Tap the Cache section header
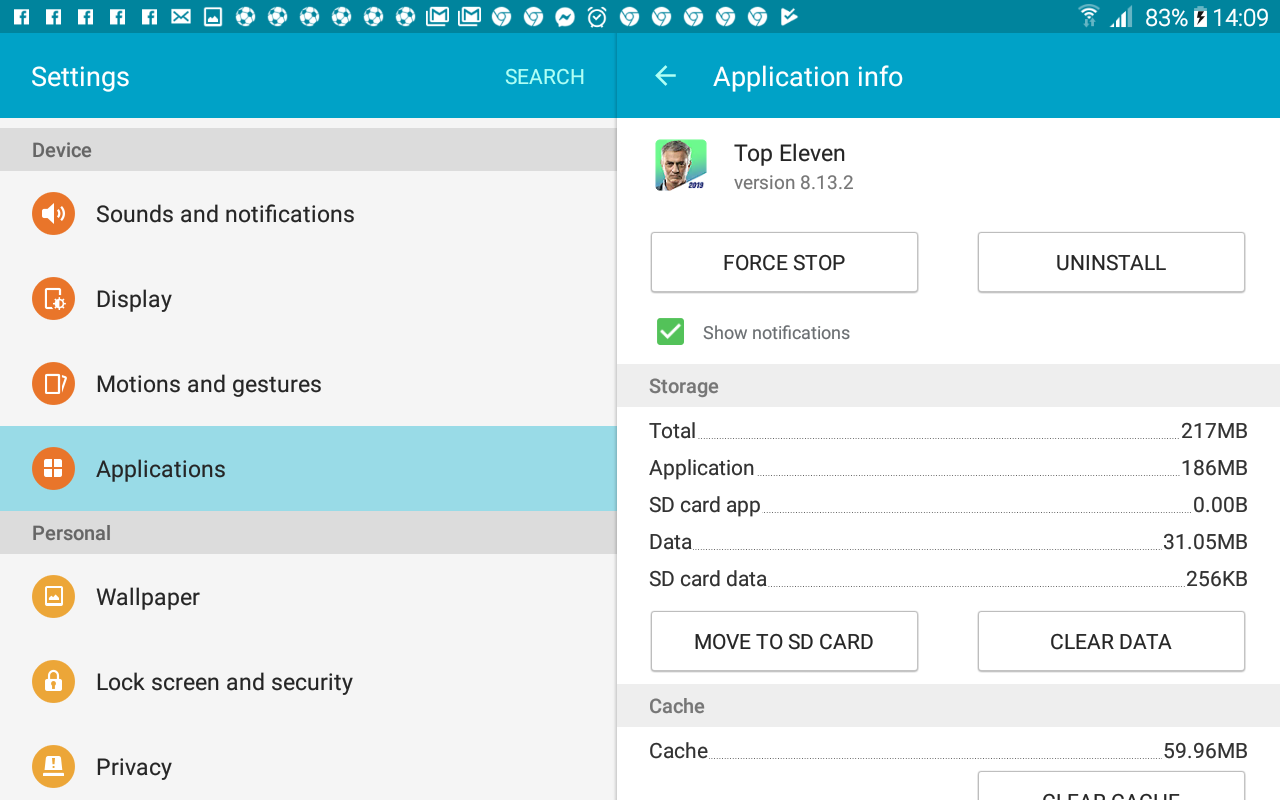Image resolution: width=1280 pixels, height=800 pixels. pos(948,706)
